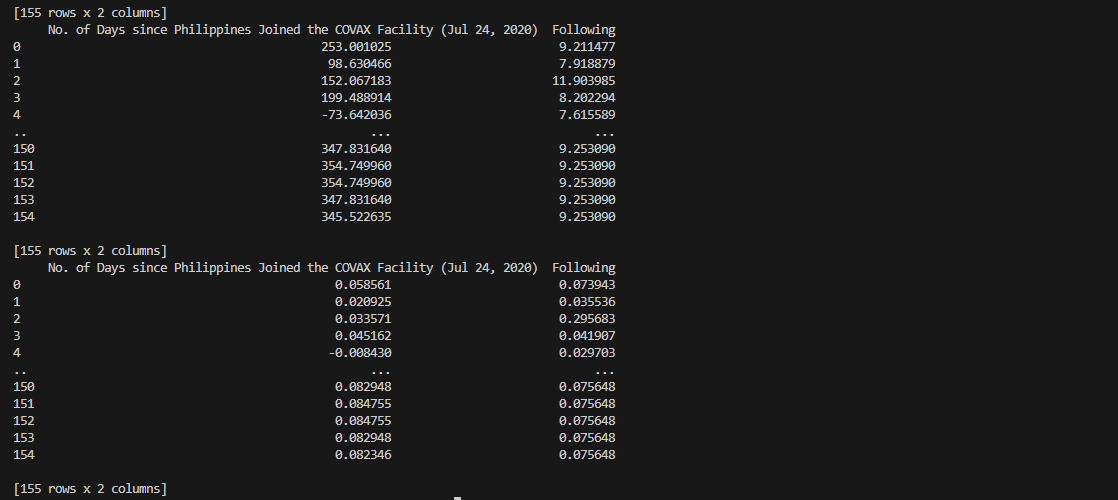Select the 0.045162 value in the second table
The height and width of the screenshot is (500, 1118).
[363, 336]
